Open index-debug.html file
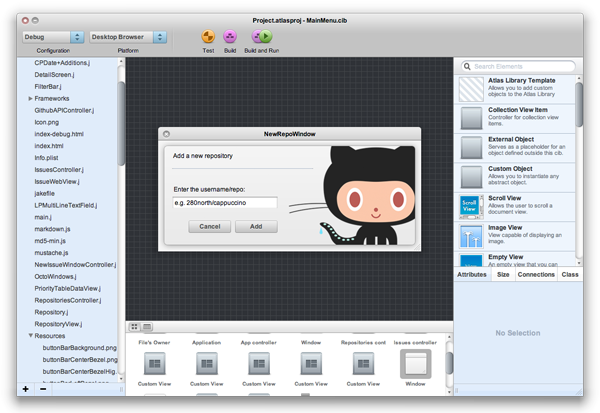 pos(59,134)
